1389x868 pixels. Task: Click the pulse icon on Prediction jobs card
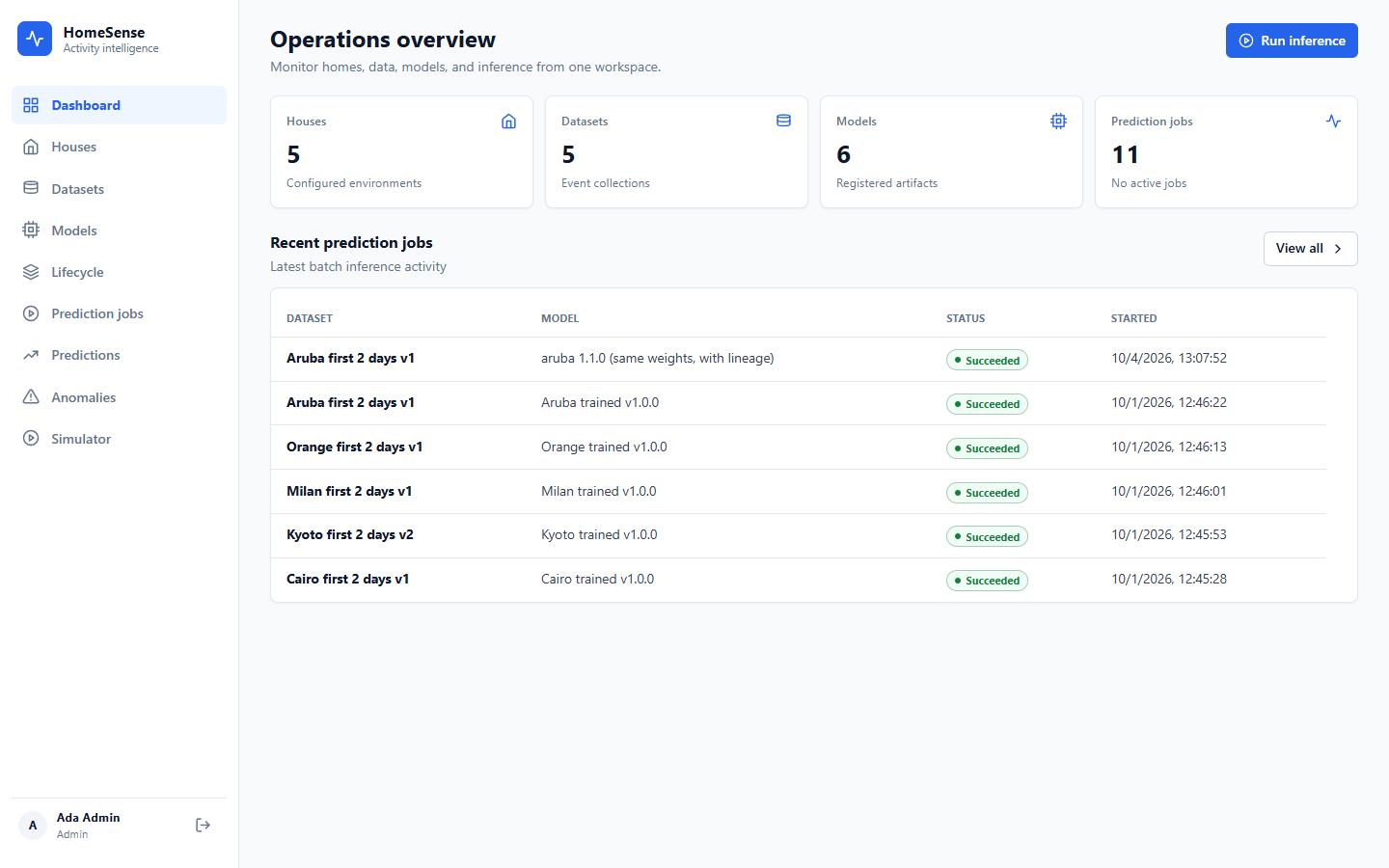click(1333, 122)
